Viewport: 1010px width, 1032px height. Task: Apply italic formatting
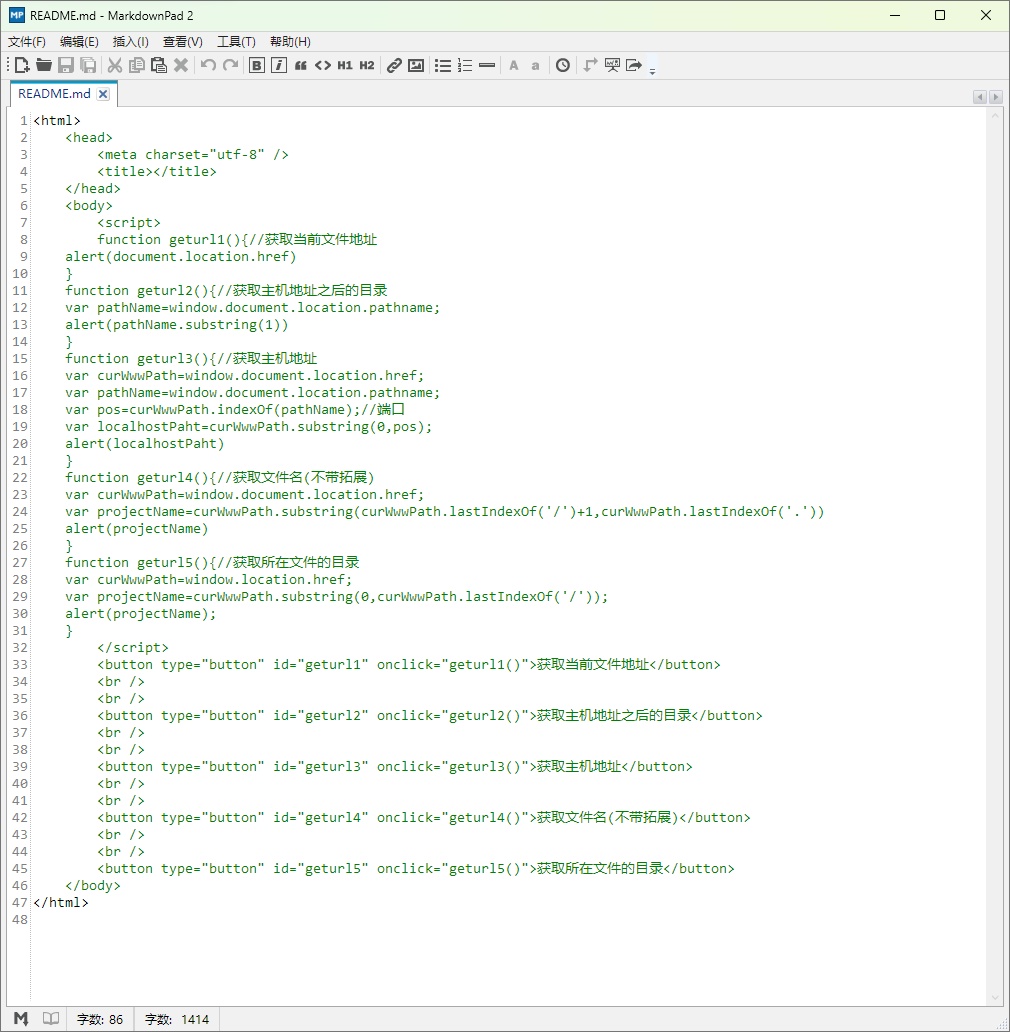279,65
